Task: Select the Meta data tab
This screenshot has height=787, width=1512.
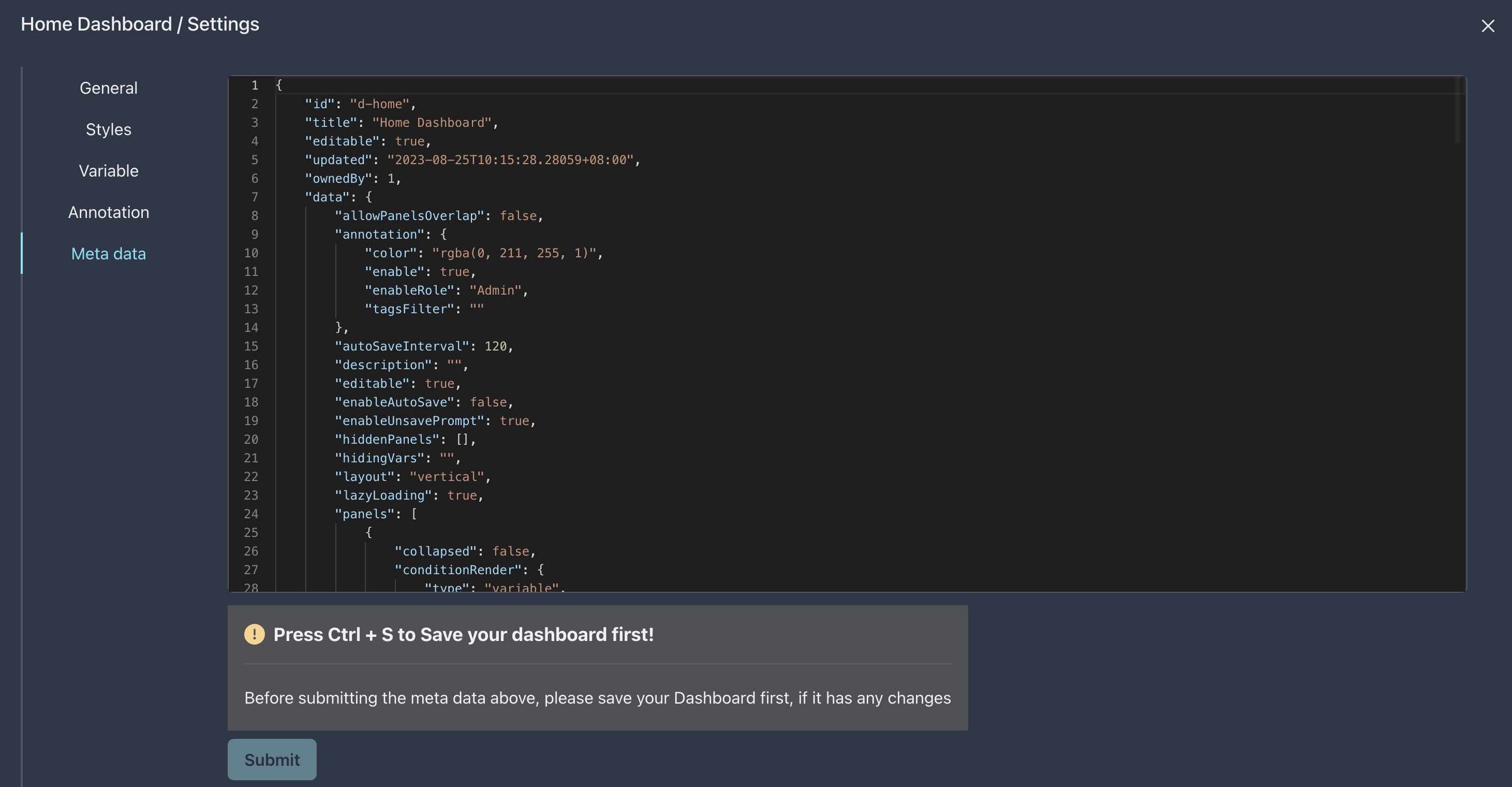Action: pos(109,254)
